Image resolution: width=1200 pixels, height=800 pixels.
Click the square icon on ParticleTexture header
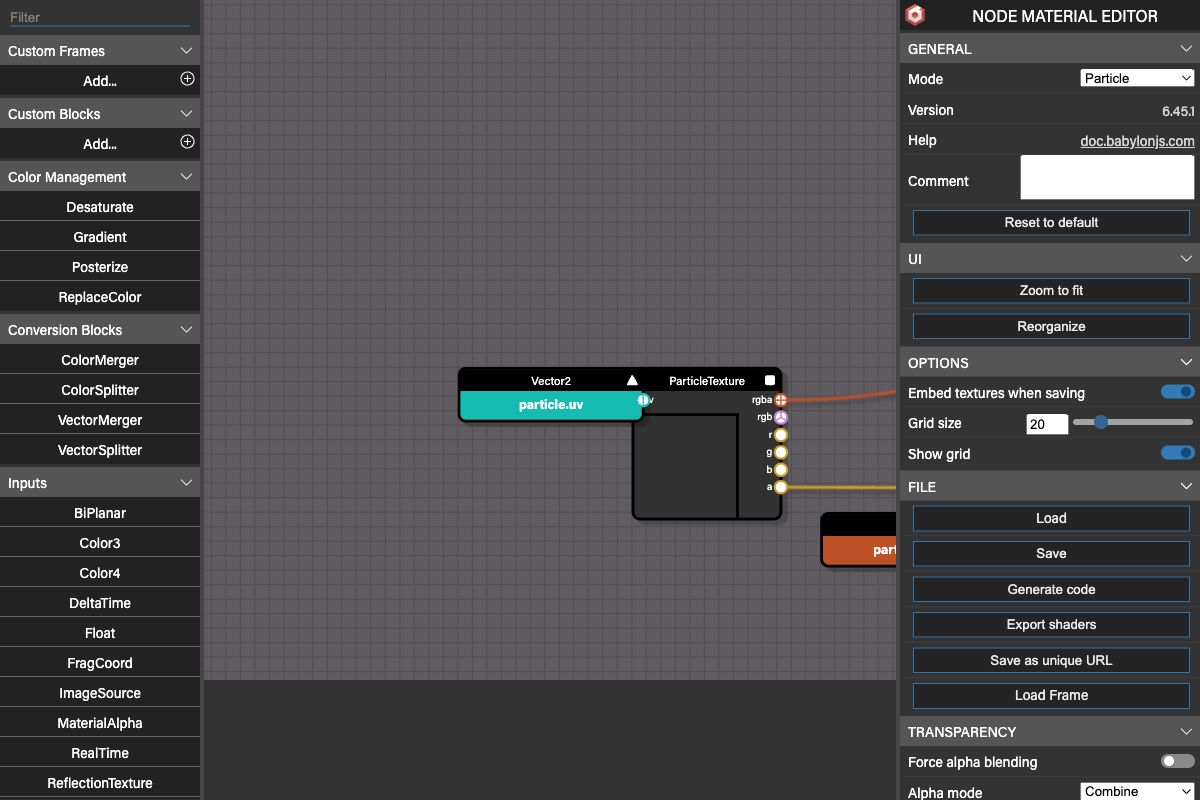pyautogui.click(x=769, y=381)
